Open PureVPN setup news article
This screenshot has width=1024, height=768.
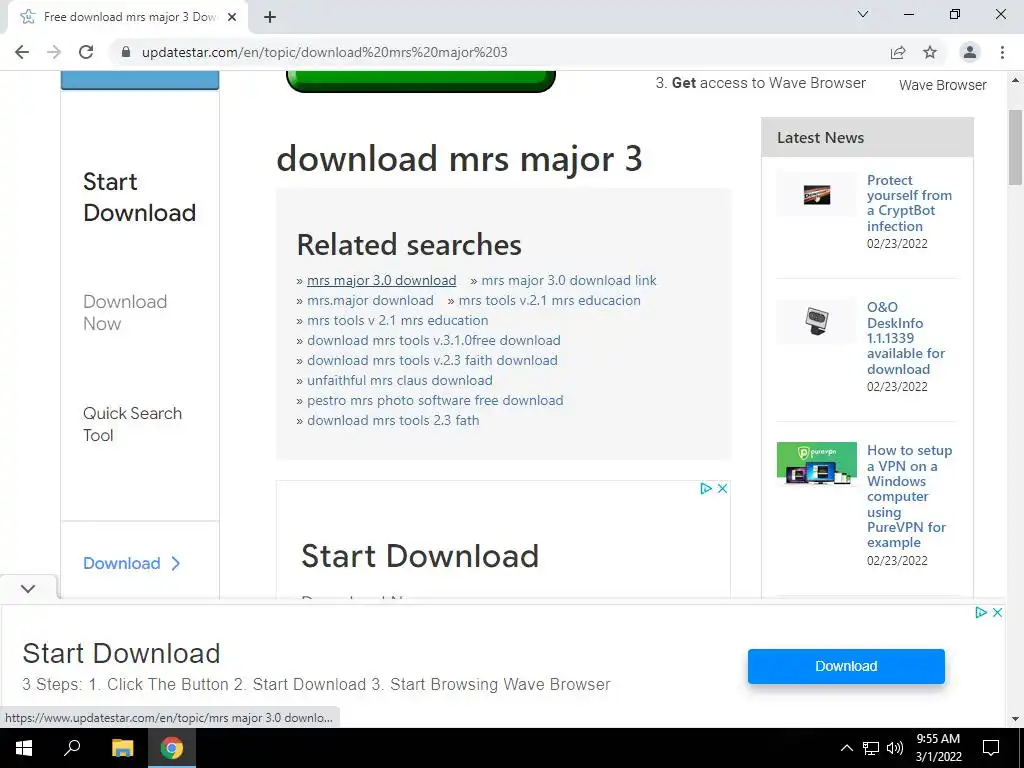[x=909, y=496]
